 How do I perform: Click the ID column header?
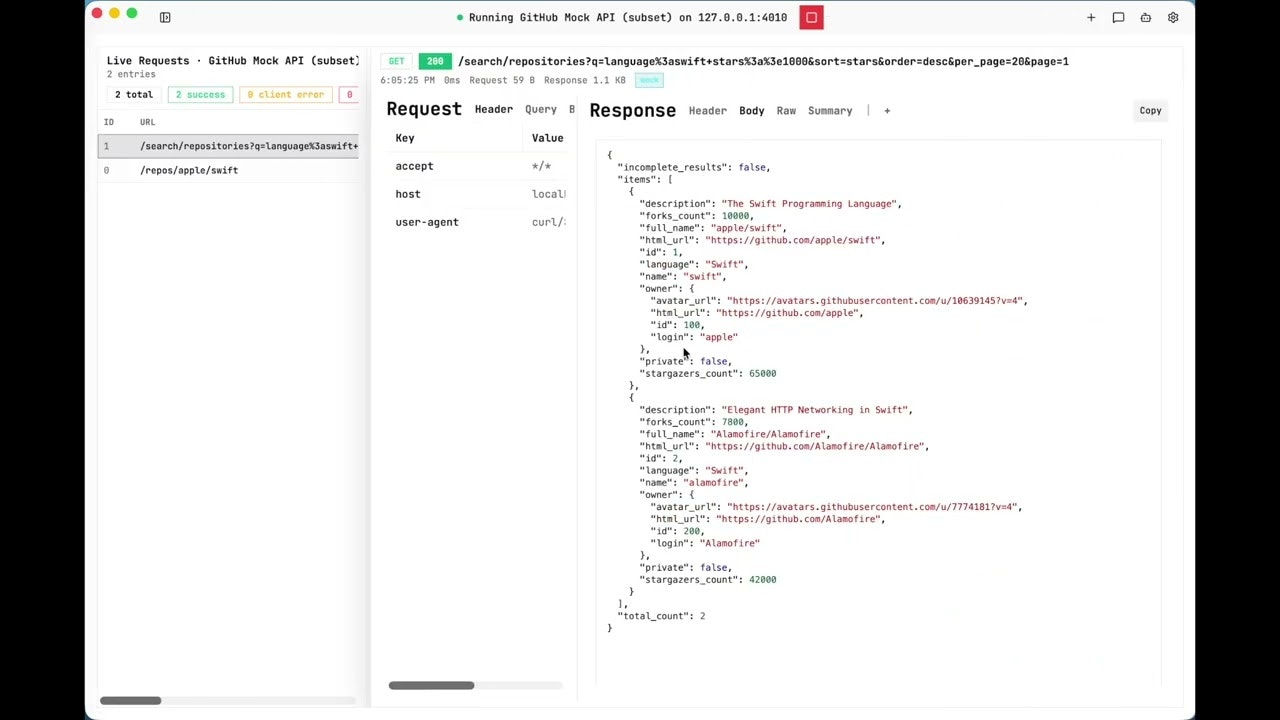(109, 122)
